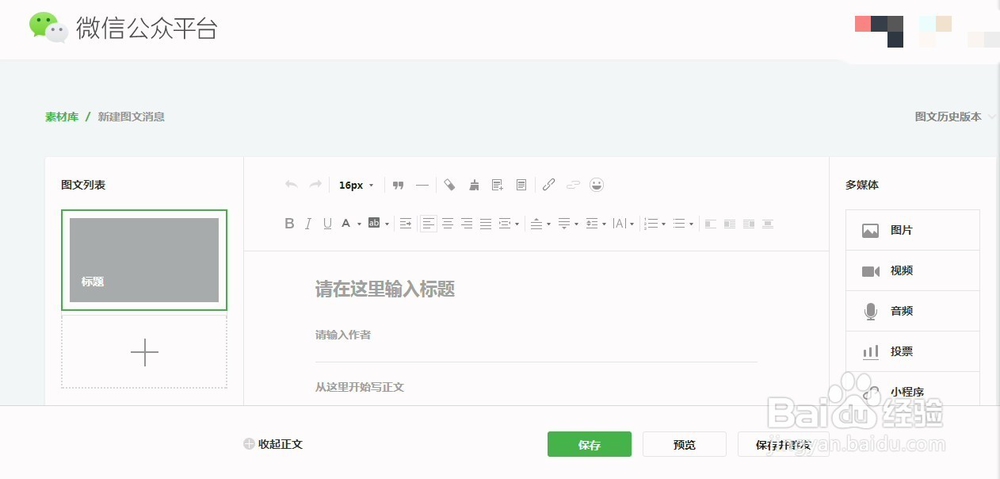Click the redo arrow in the editor toolbar
The image size is (1000, 479).
tap(315, 185)
